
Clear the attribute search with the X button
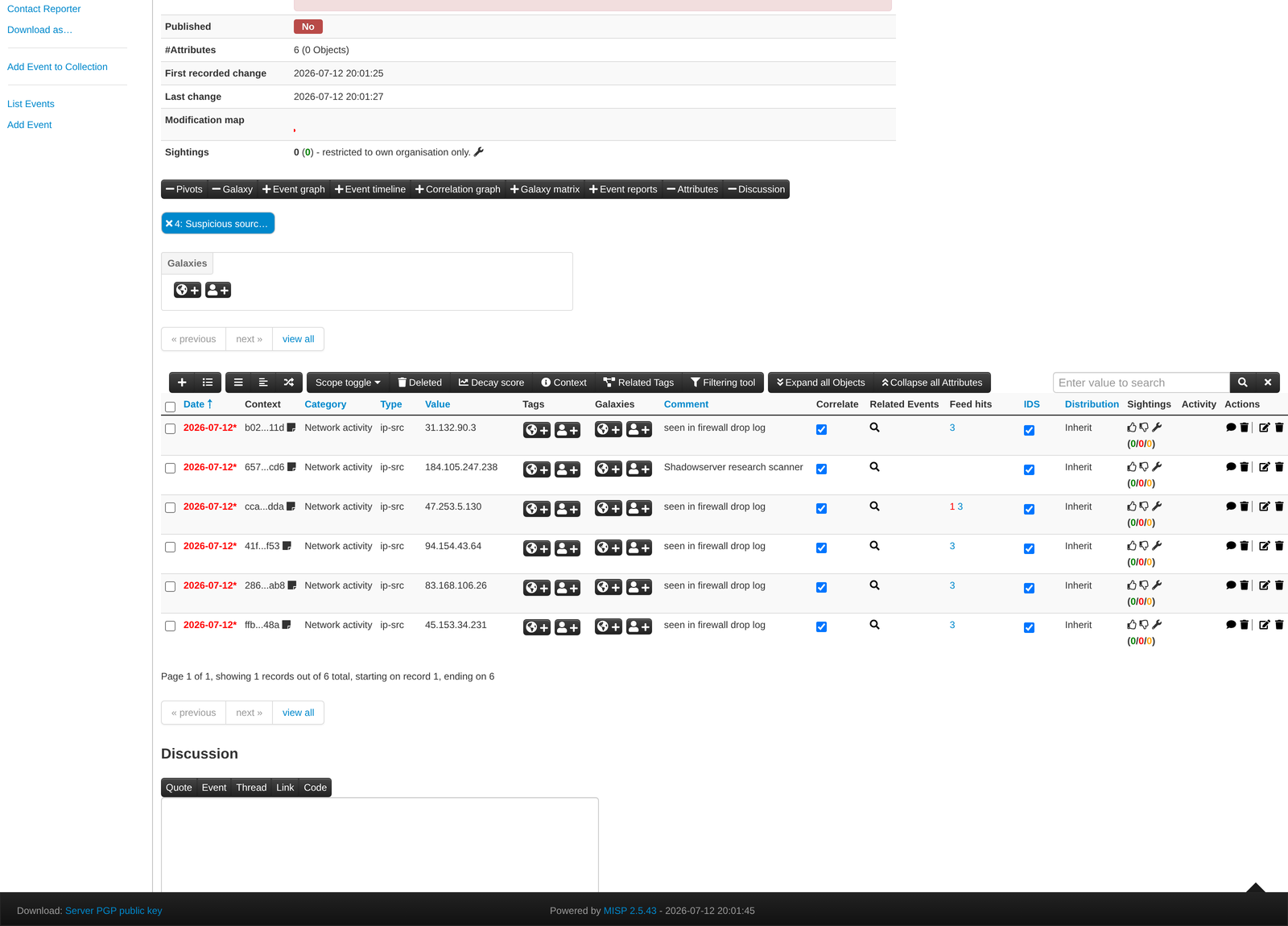click(x=1268, y=382)
